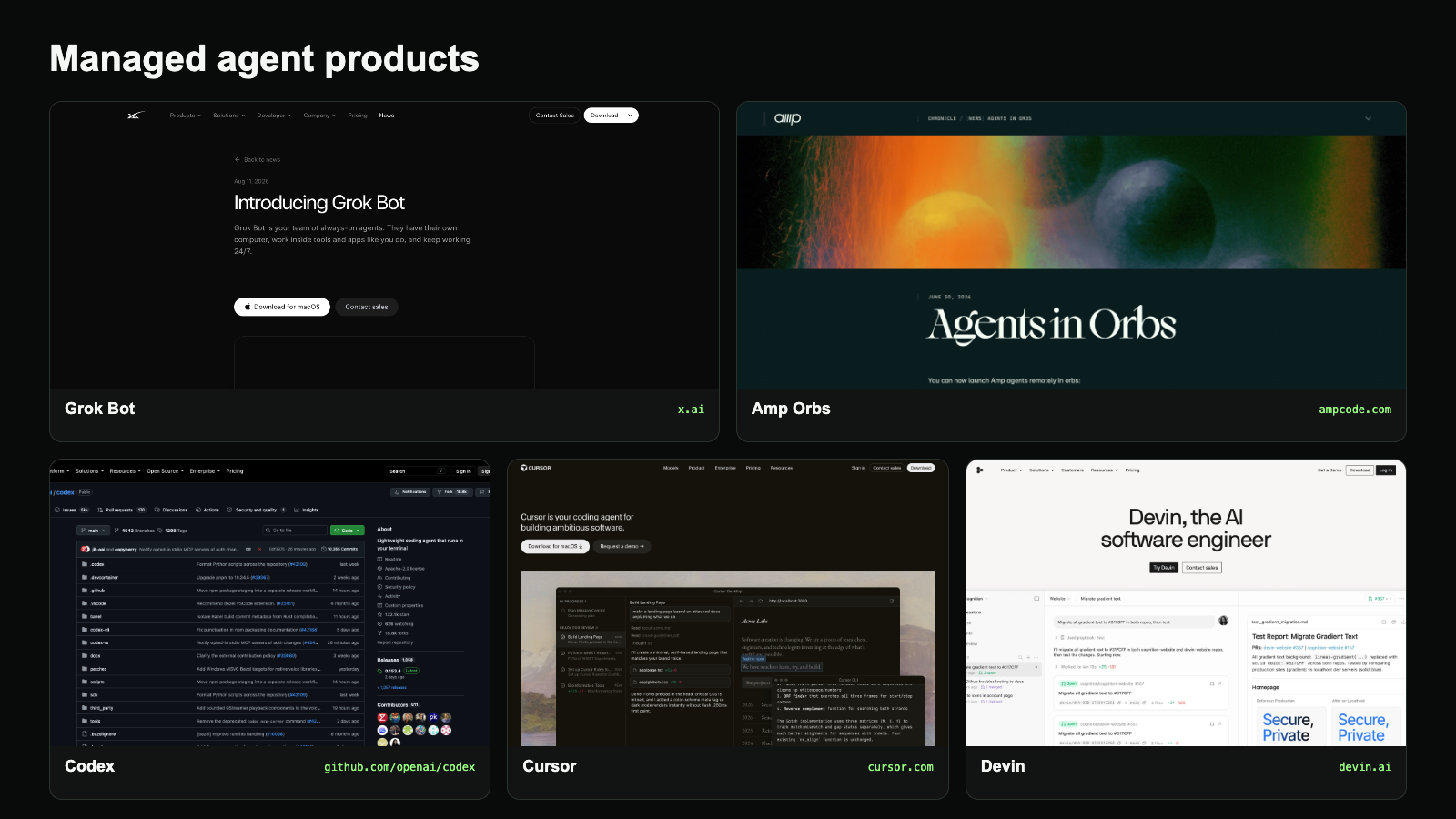Click the Cursor logo in cursor.com header
This screenshot has width=1456, height=819.
536,468
